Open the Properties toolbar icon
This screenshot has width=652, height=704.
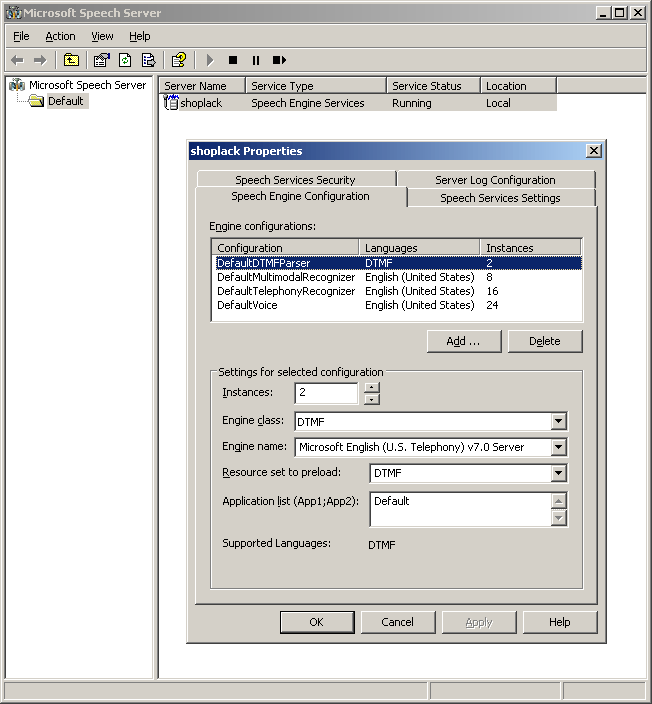(x=102, y=60)
